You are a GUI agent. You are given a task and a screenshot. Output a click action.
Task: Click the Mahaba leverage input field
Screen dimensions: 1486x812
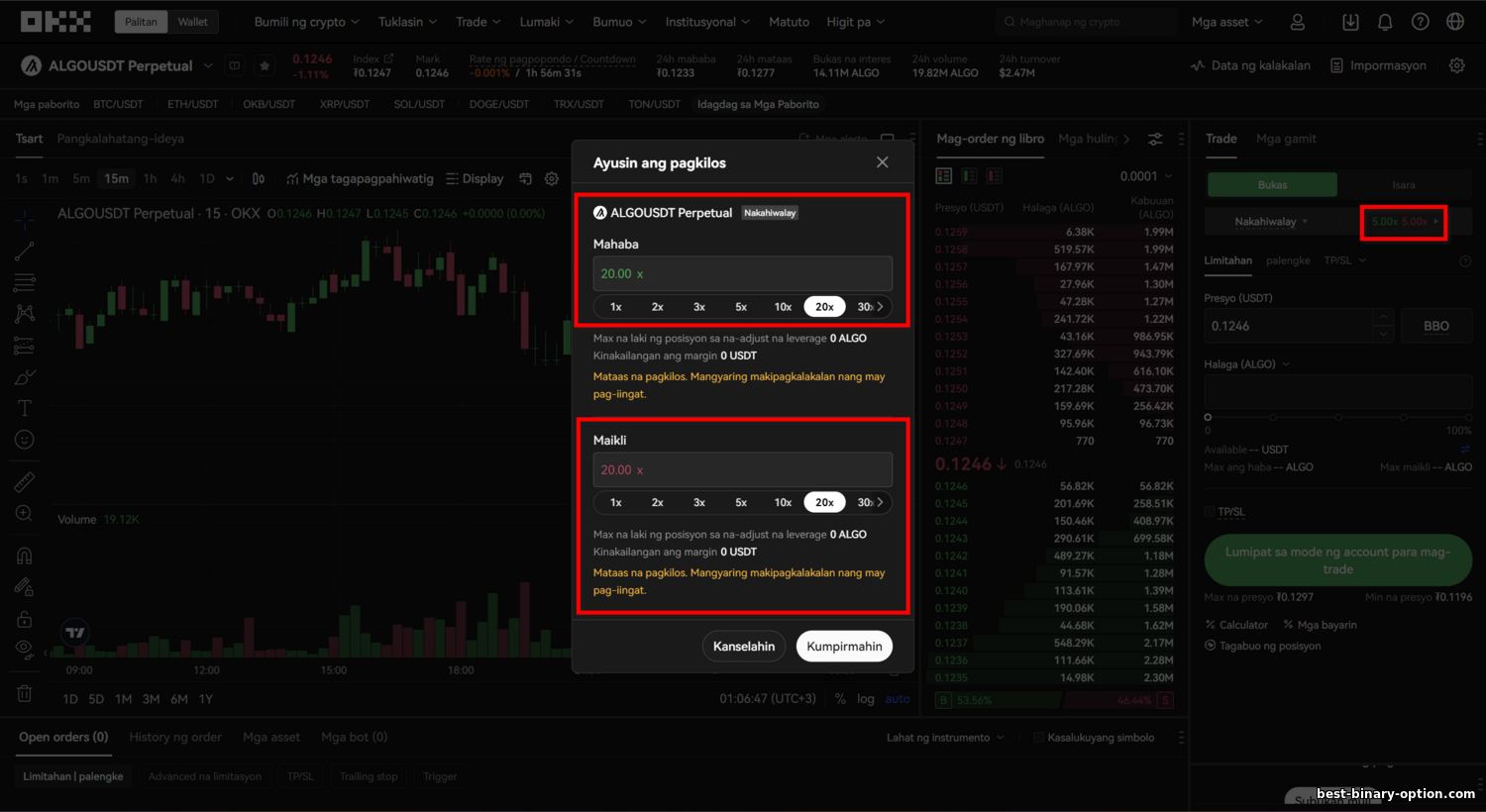click(x=742, y=274)
